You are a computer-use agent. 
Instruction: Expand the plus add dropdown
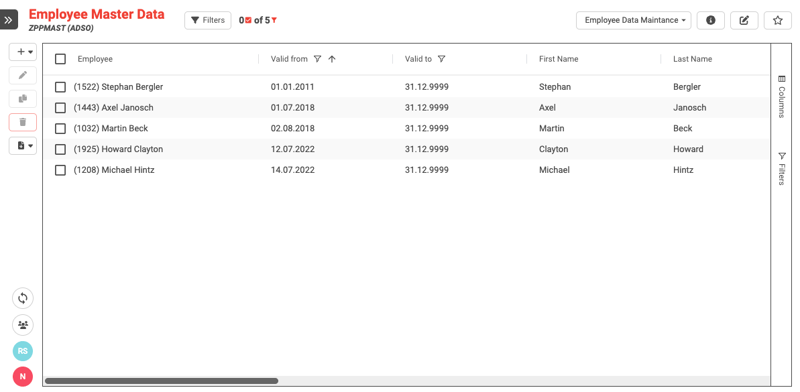pyautogui.click(x=22, y=52)
